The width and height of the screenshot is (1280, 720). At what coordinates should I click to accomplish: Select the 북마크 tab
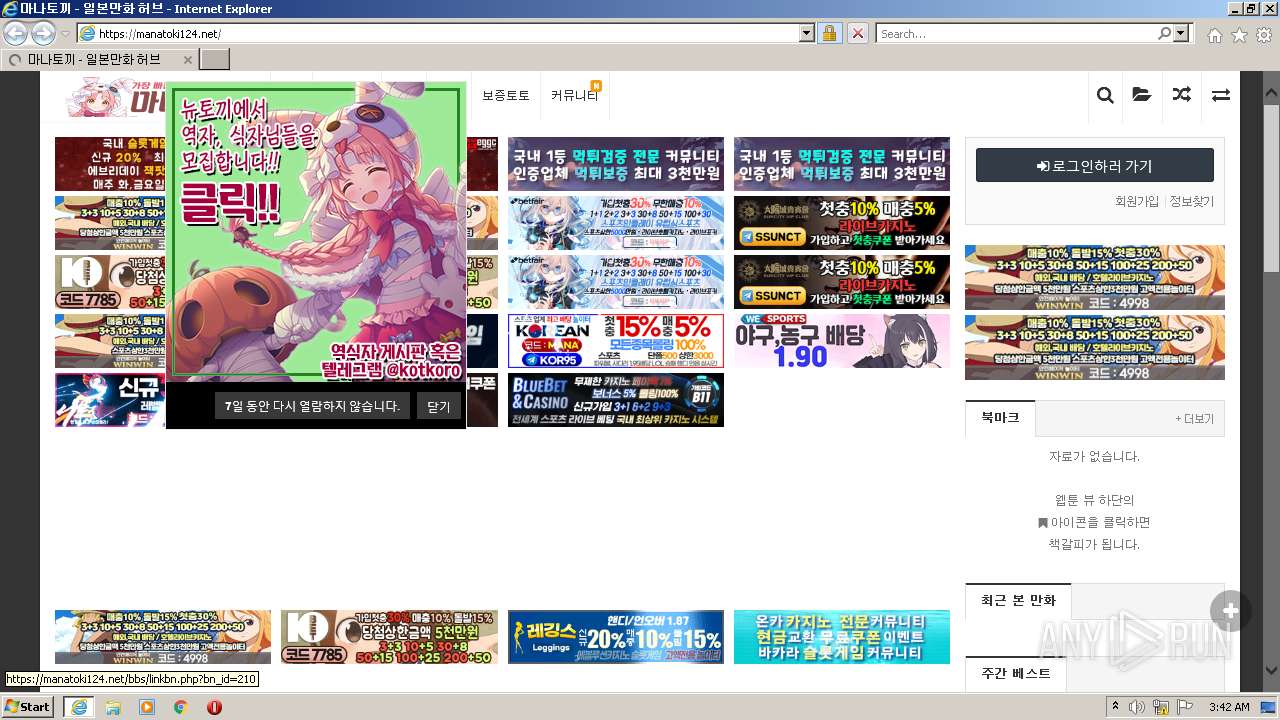(x=1000, y=418)
